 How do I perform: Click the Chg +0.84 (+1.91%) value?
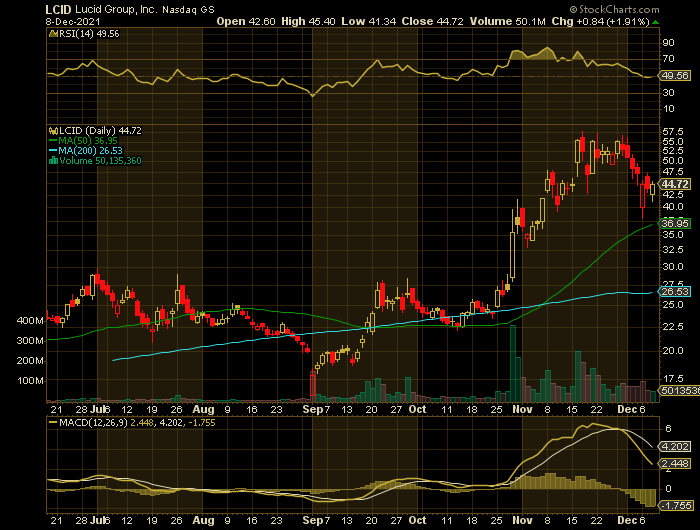(x=600, y=21)
